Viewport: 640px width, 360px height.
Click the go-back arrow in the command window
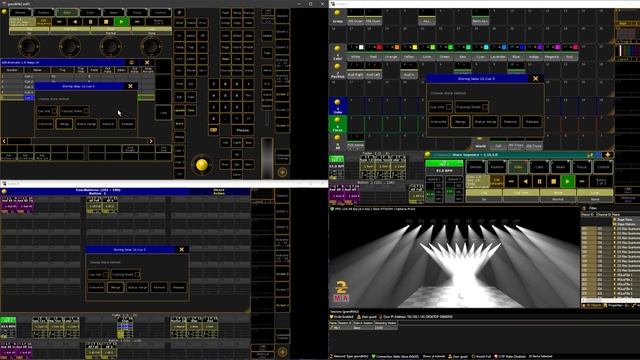click(x=75, y=22)
